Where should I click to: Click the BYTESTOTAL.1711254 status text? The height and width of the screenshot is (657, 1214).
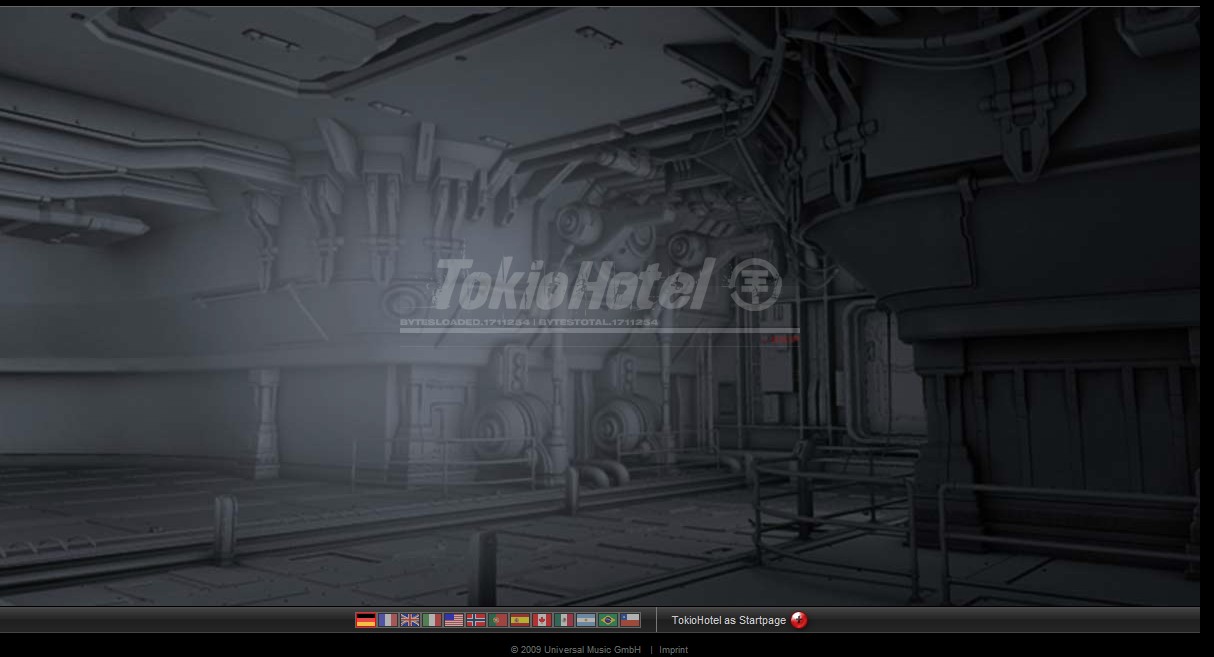(598, 322)
